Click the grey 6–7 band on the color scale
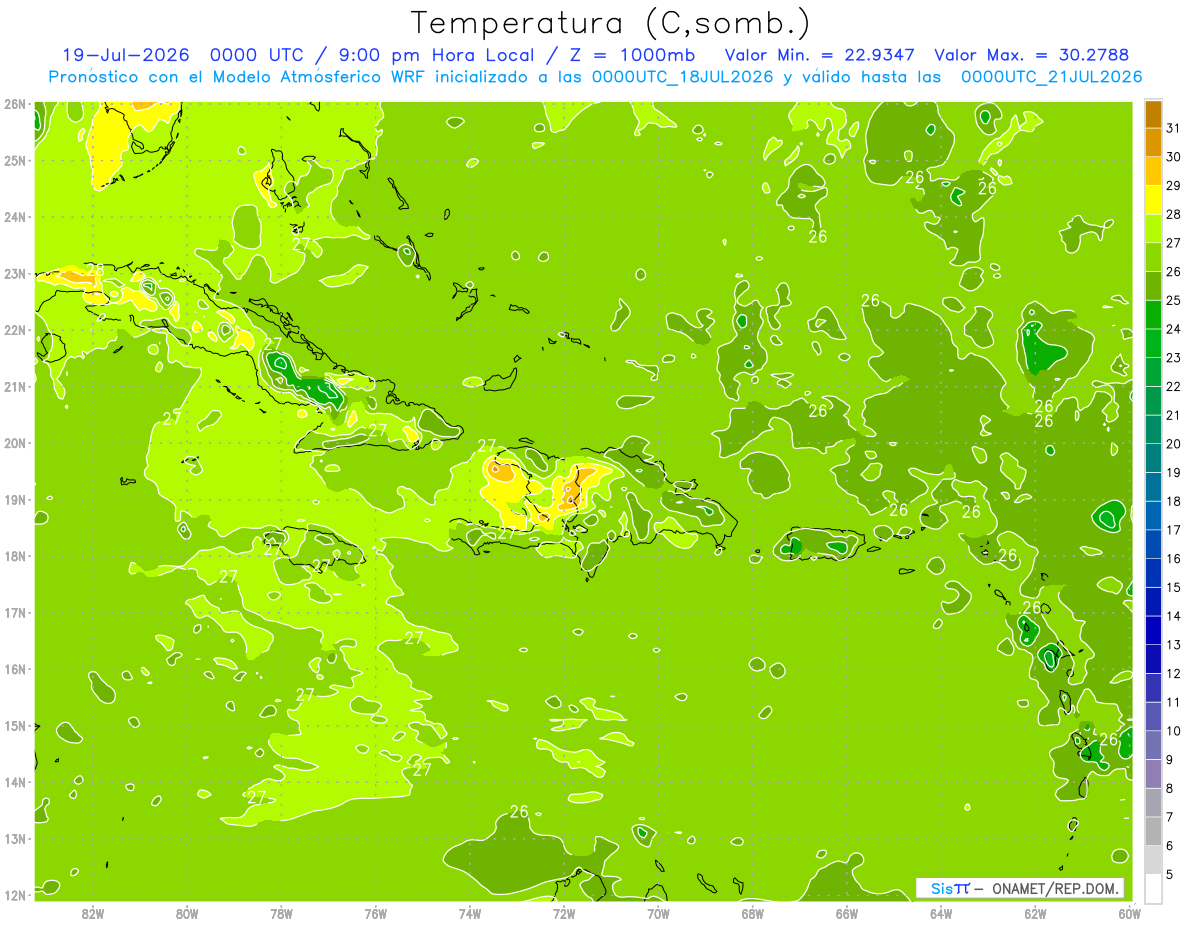 tap(1153, 831)
